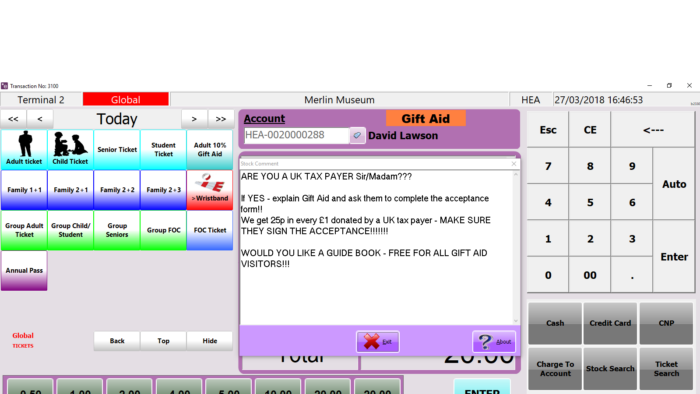Open Ticket Search
The height and width of the screenshot is (394, 700).
[666, 369]
